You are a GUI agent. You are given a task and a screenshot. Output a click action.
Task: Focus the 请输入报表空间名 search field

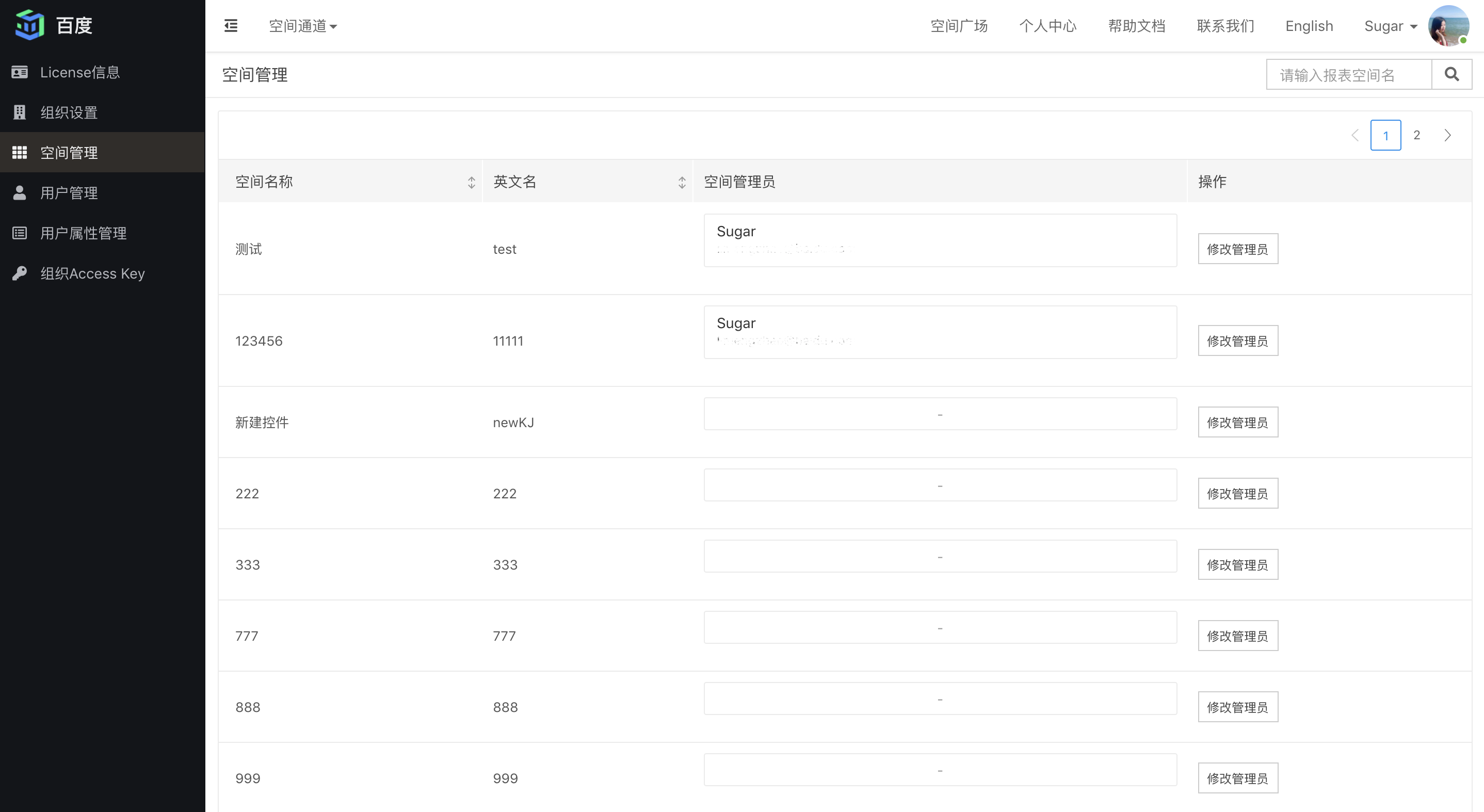click(x=1348, y=75)
